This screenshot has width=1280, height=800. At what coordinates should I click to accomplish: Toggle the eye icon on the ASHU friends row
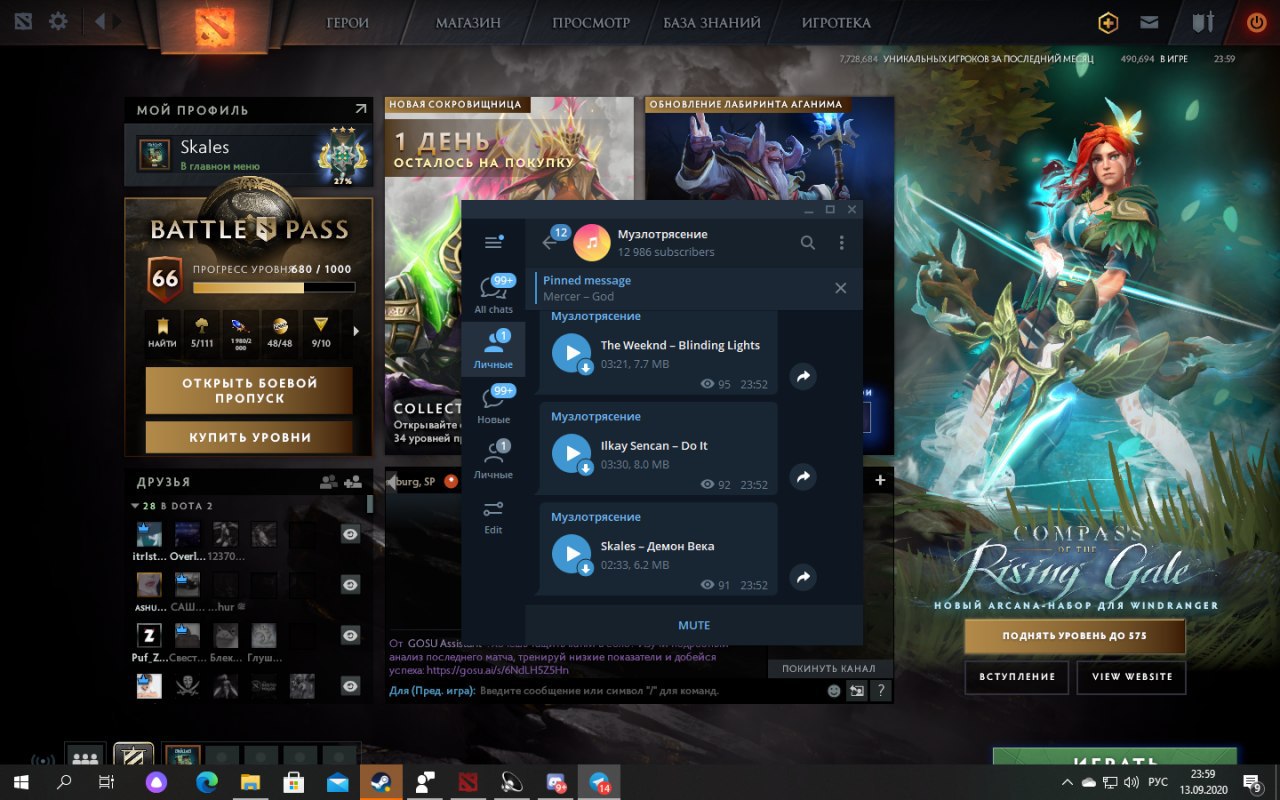pos(350,584)
